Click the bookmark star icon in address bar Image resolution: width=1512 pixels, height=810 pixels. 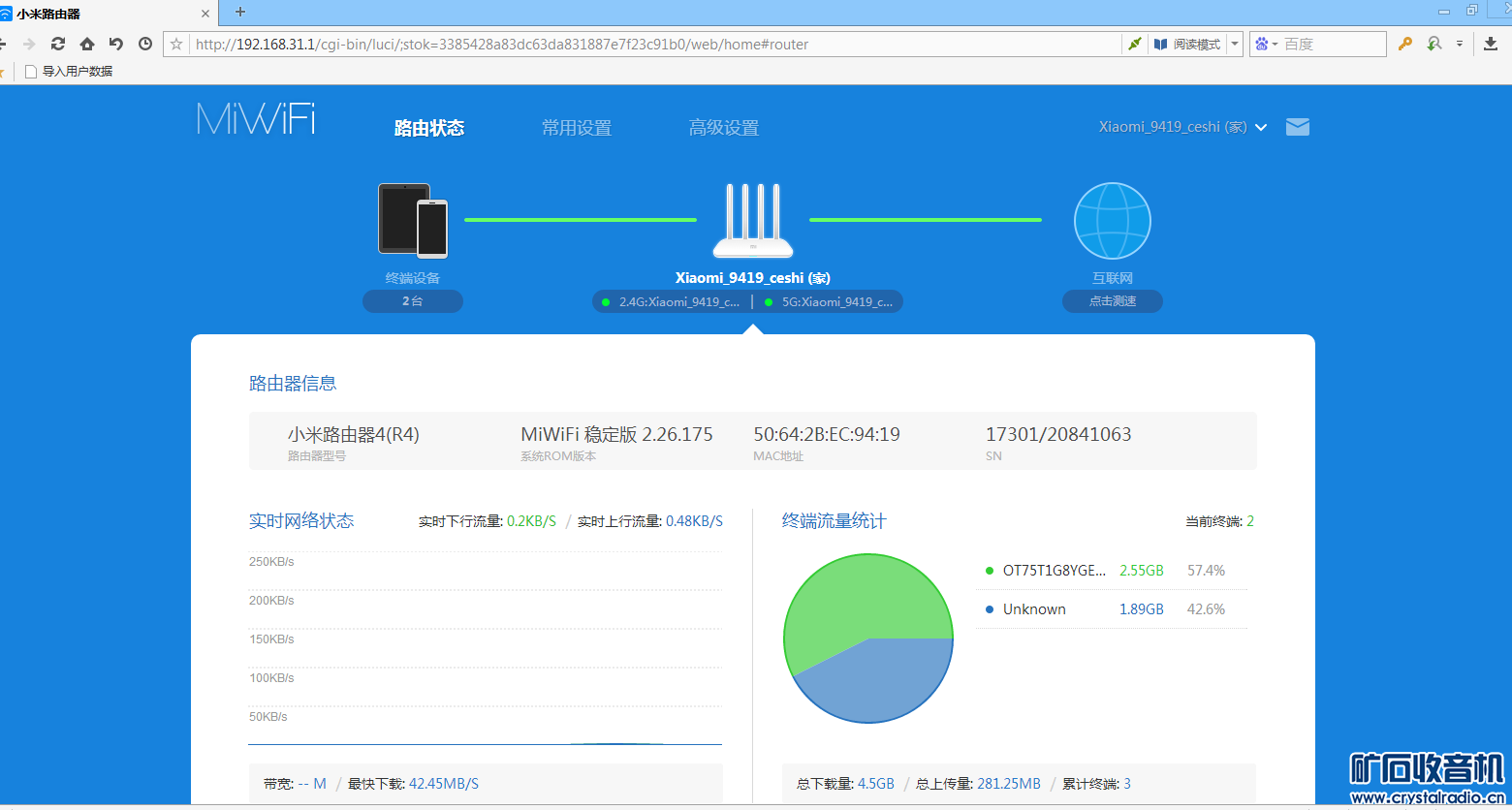(176, 44)
